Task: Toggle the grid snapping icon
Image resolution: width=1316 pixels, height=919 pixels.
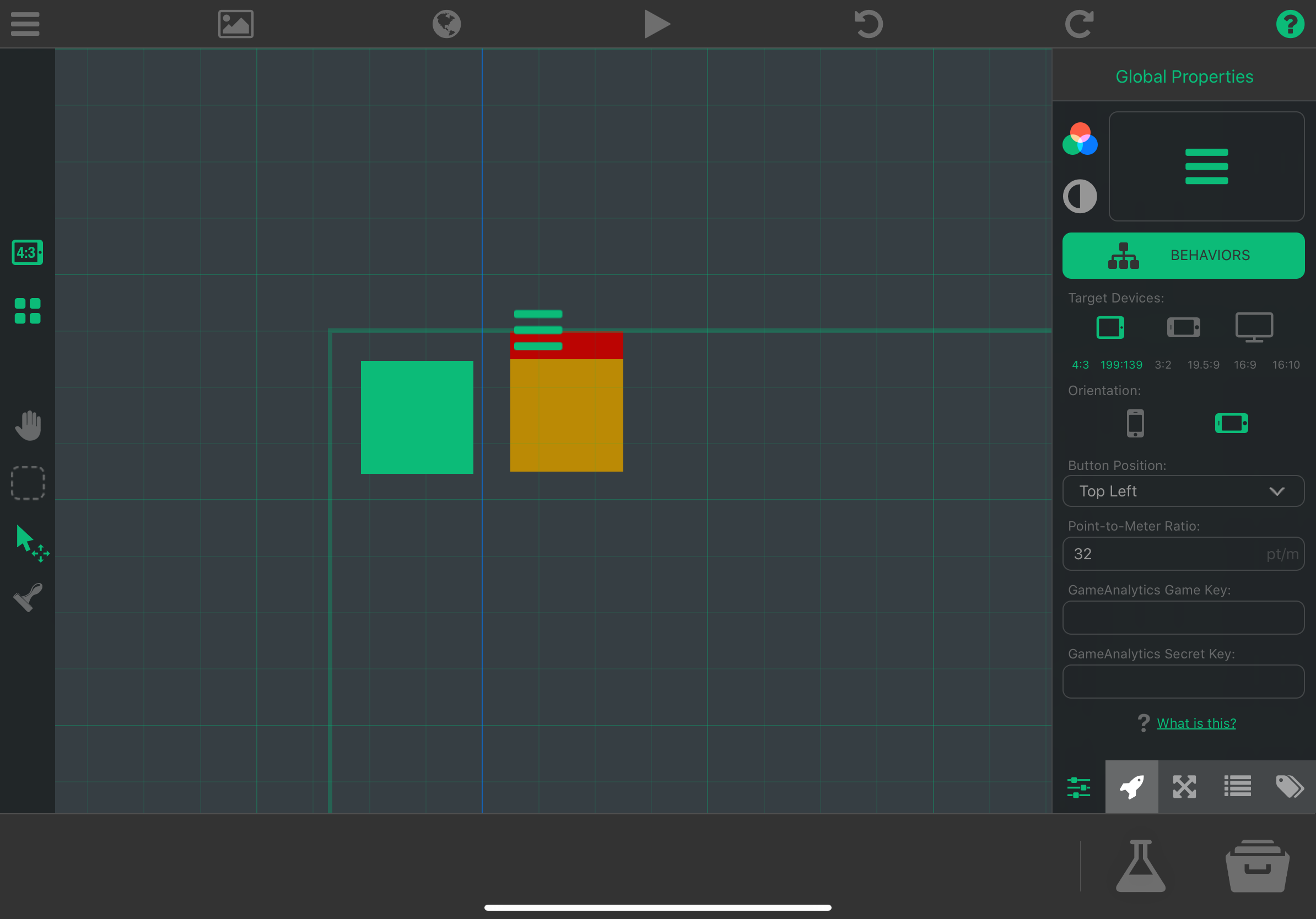Action: point(28,311)
